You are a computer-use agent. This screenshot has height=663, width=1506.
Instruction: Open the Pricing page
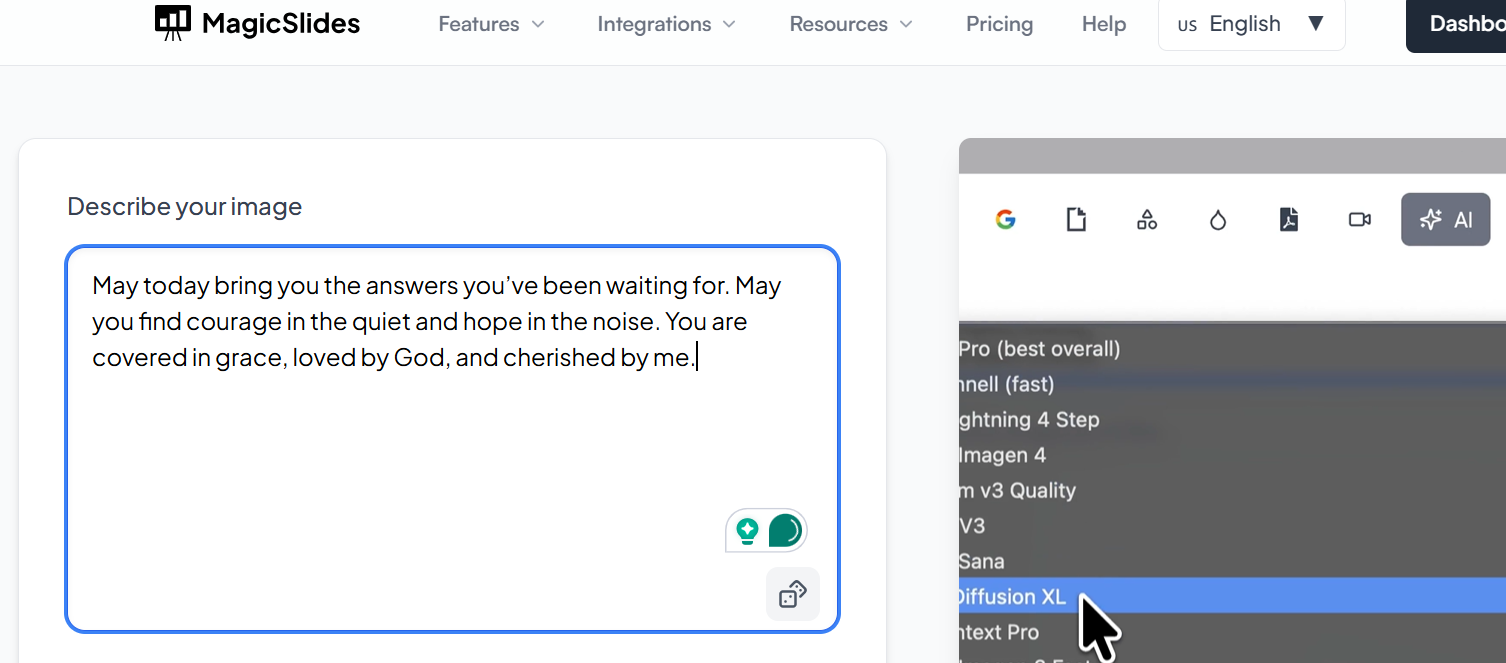pyautogui.click(x=999, y=24)
